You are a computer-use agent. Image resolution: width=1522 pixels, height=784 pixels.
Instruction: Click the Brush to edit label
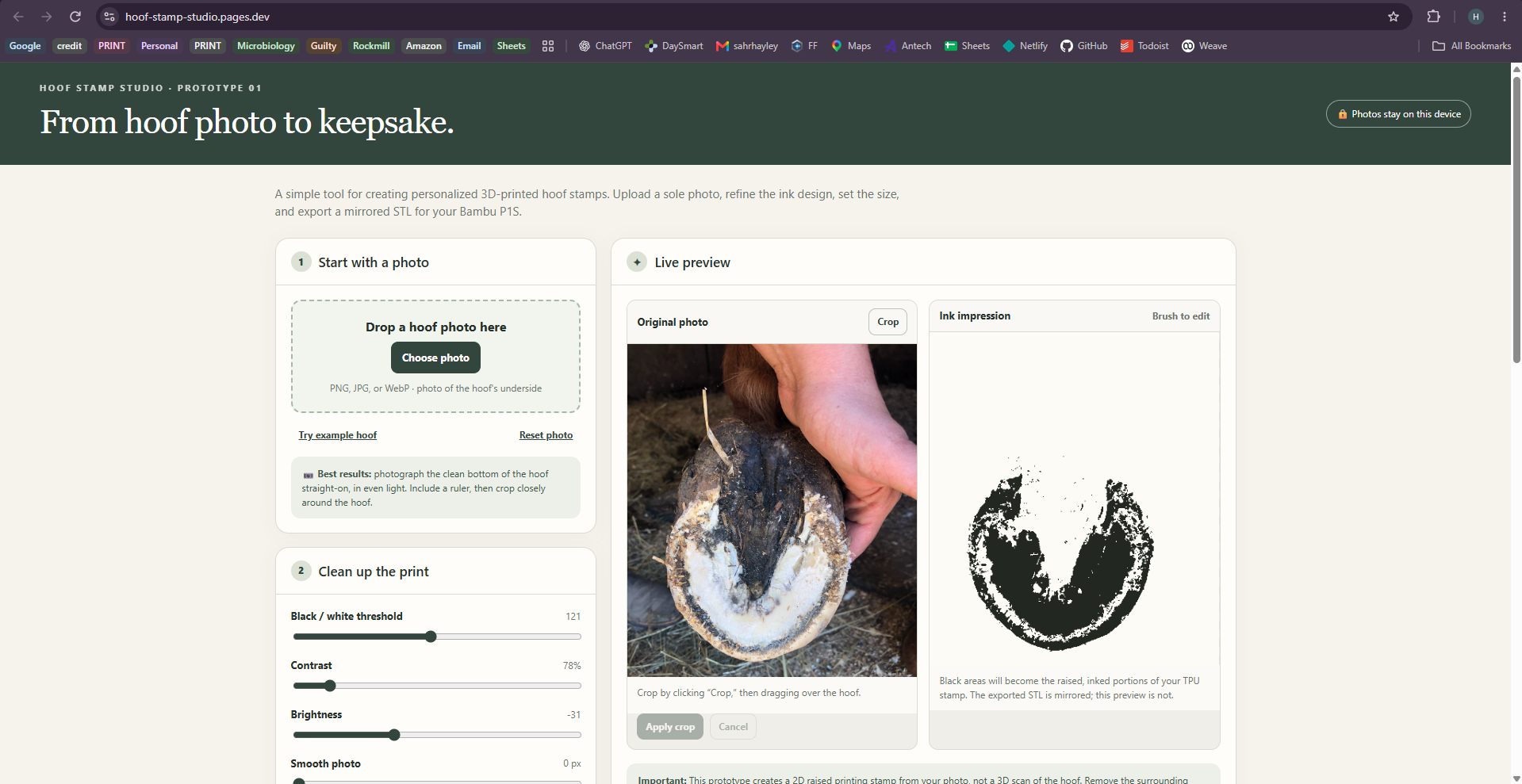(1181, 316)
